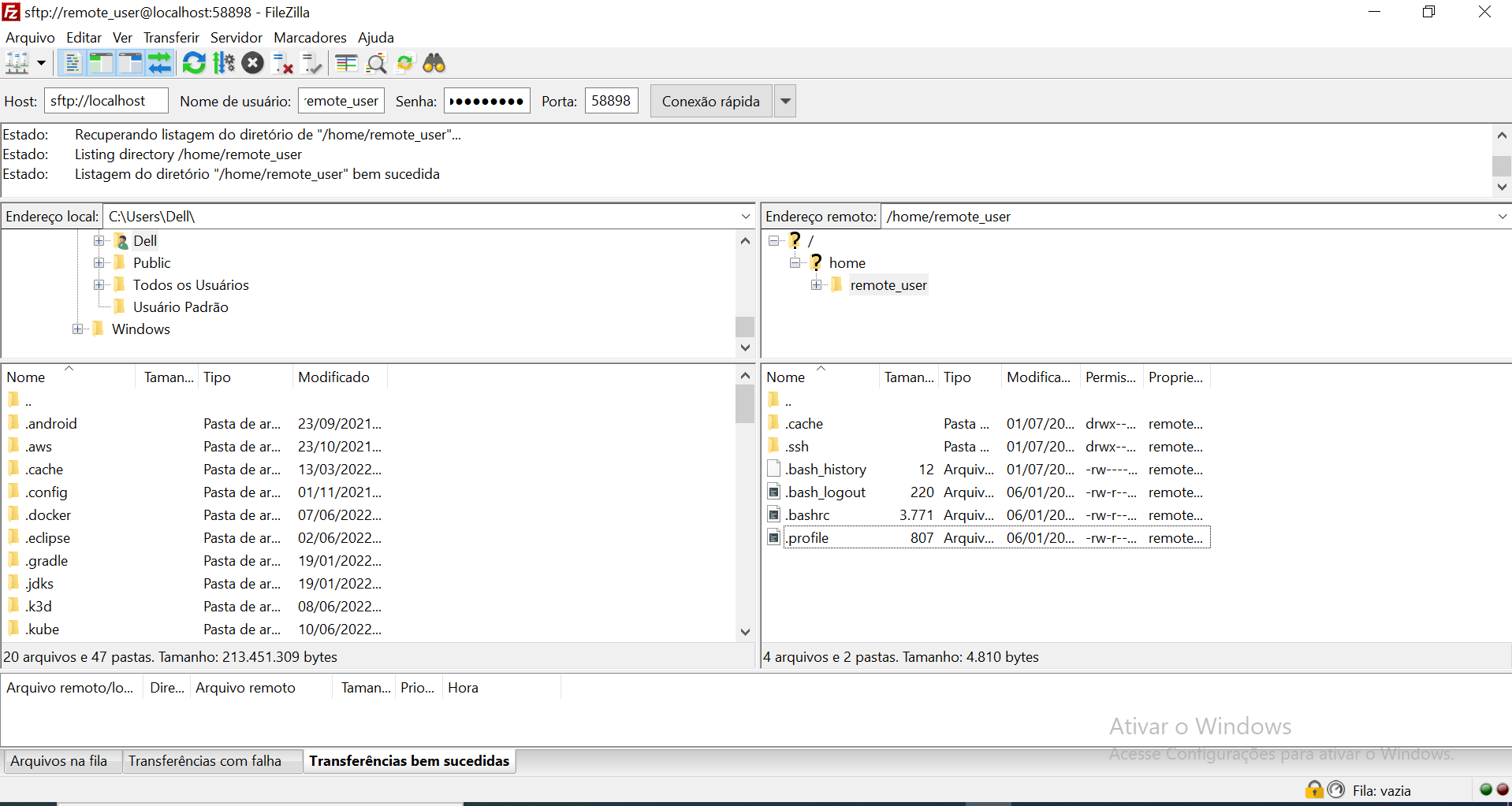Toggle remote directory tree display

click(x=130, y=63)
